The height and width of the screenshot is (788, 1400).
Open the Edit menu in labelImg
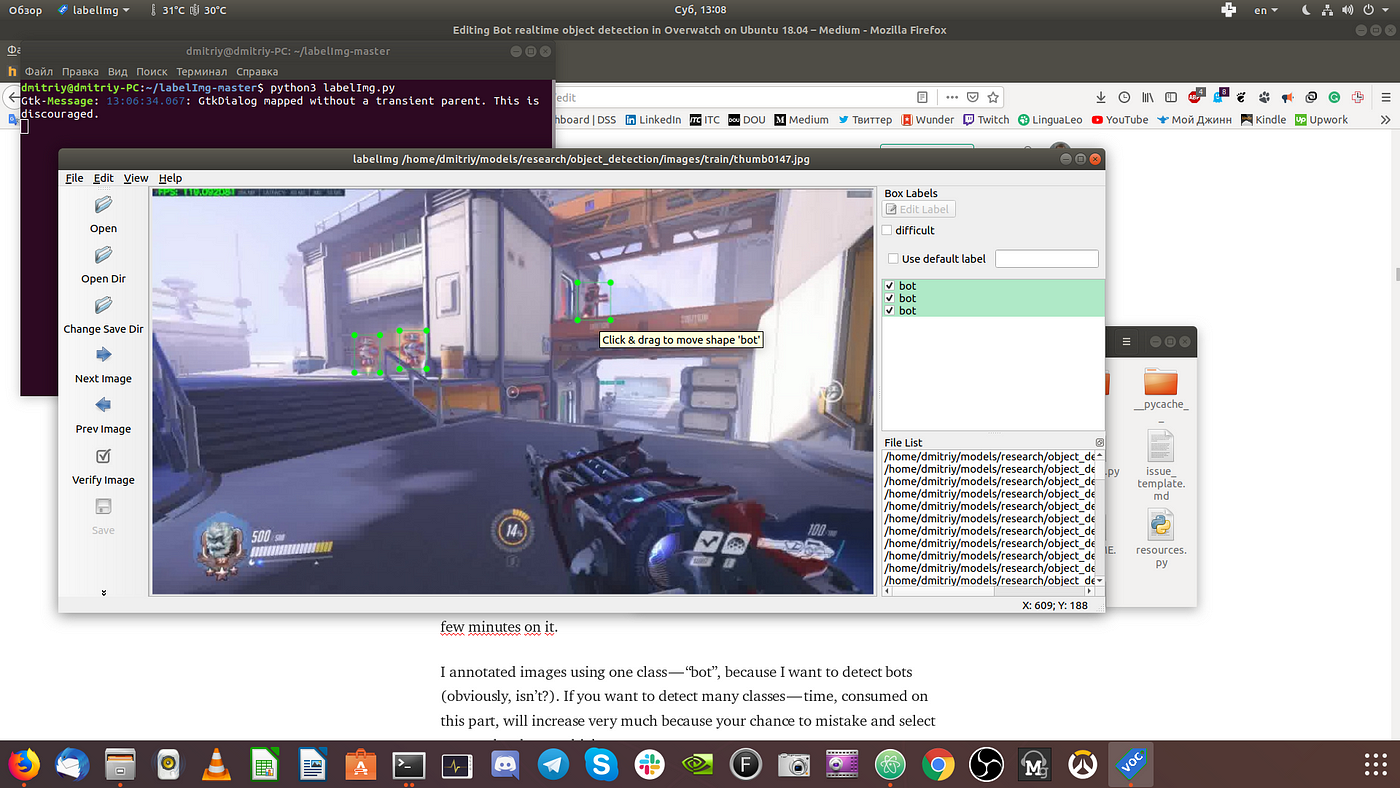[104, 178]
